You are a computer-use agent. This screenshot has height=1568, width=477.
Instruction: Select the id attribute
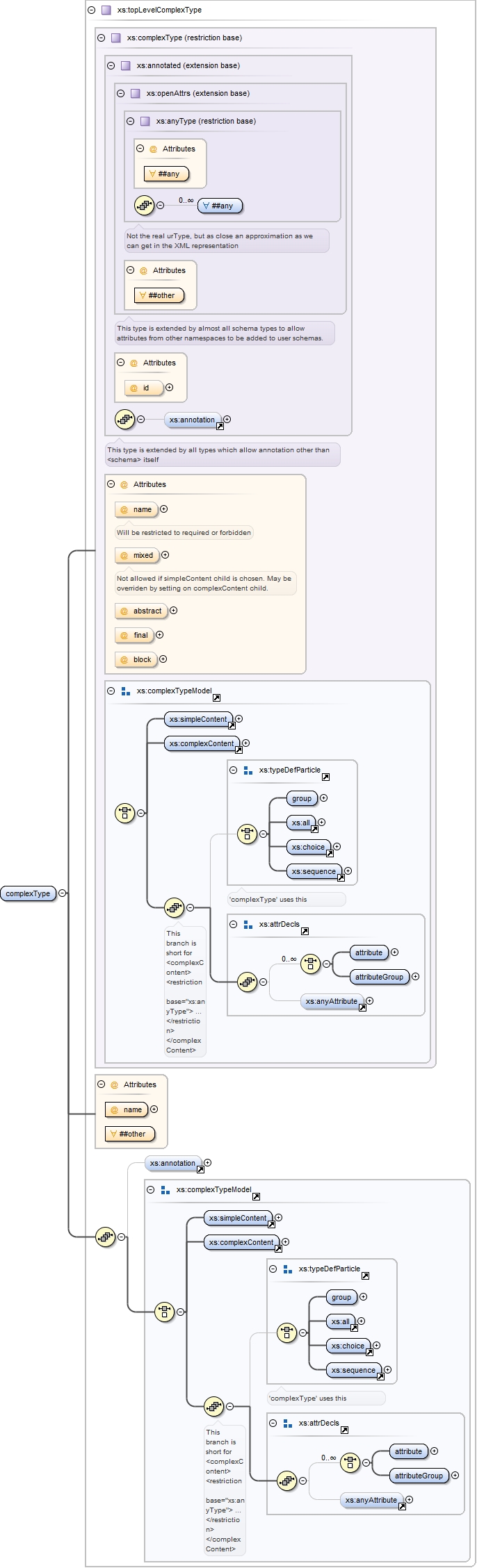click(x=143, y=388)
